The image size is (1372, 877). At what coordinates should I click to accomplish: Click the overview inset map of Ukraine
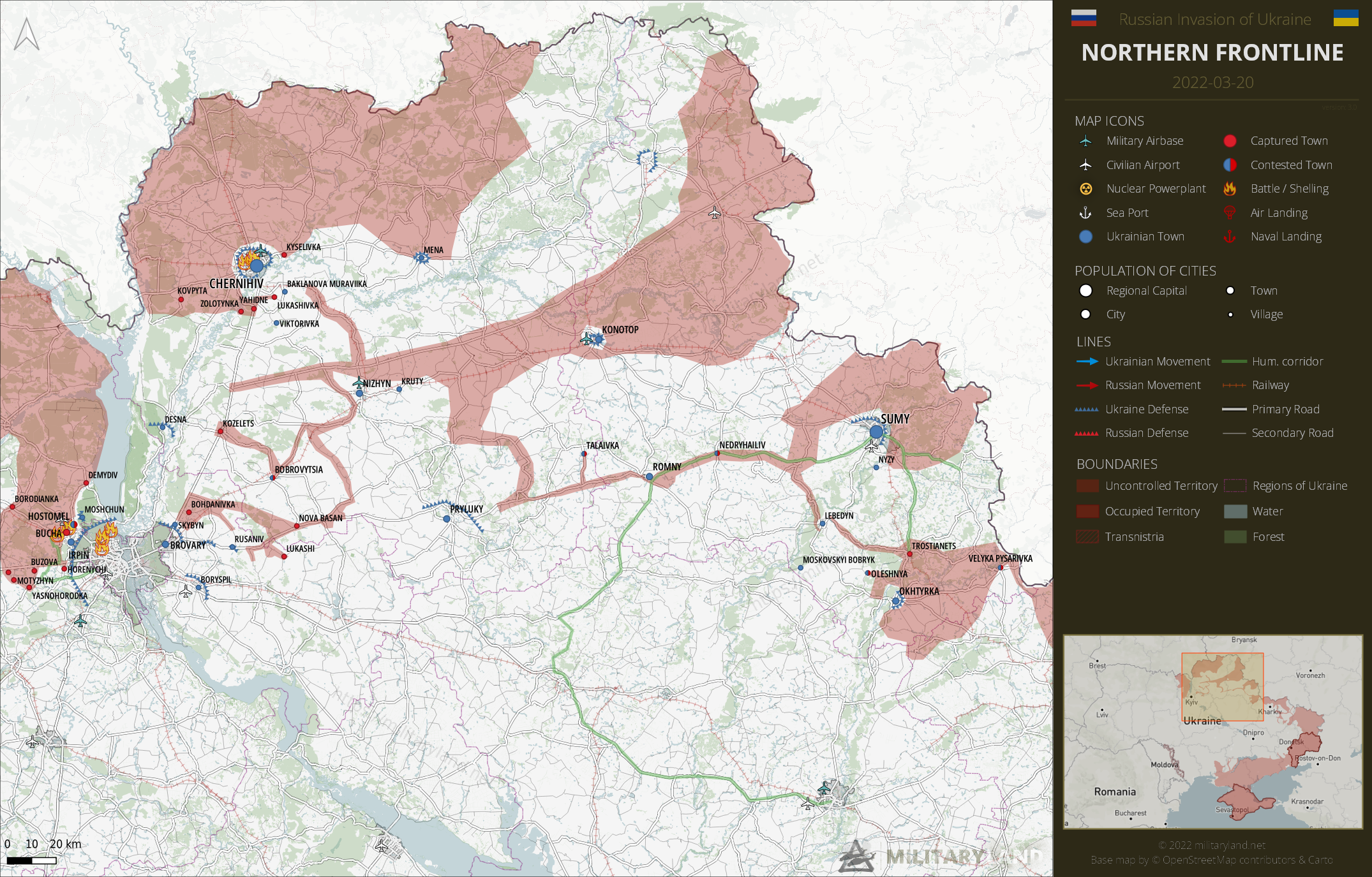click(x=1212, y=732)
